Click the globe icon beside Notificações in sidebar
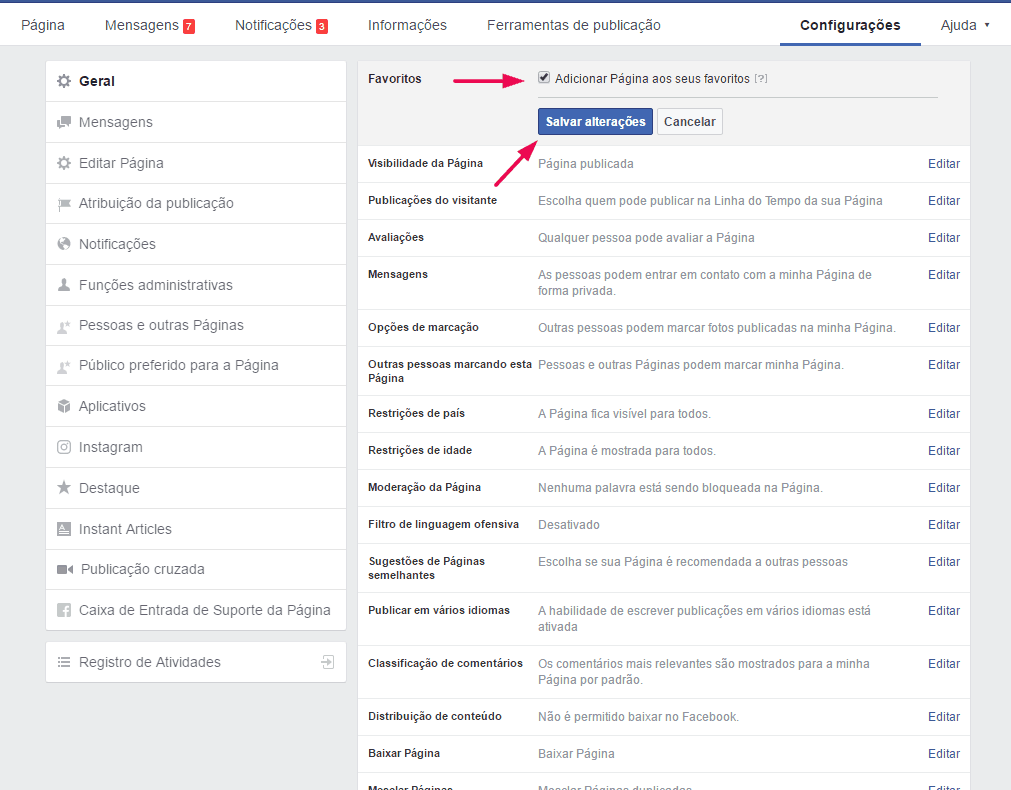 [x=64, y=244]
